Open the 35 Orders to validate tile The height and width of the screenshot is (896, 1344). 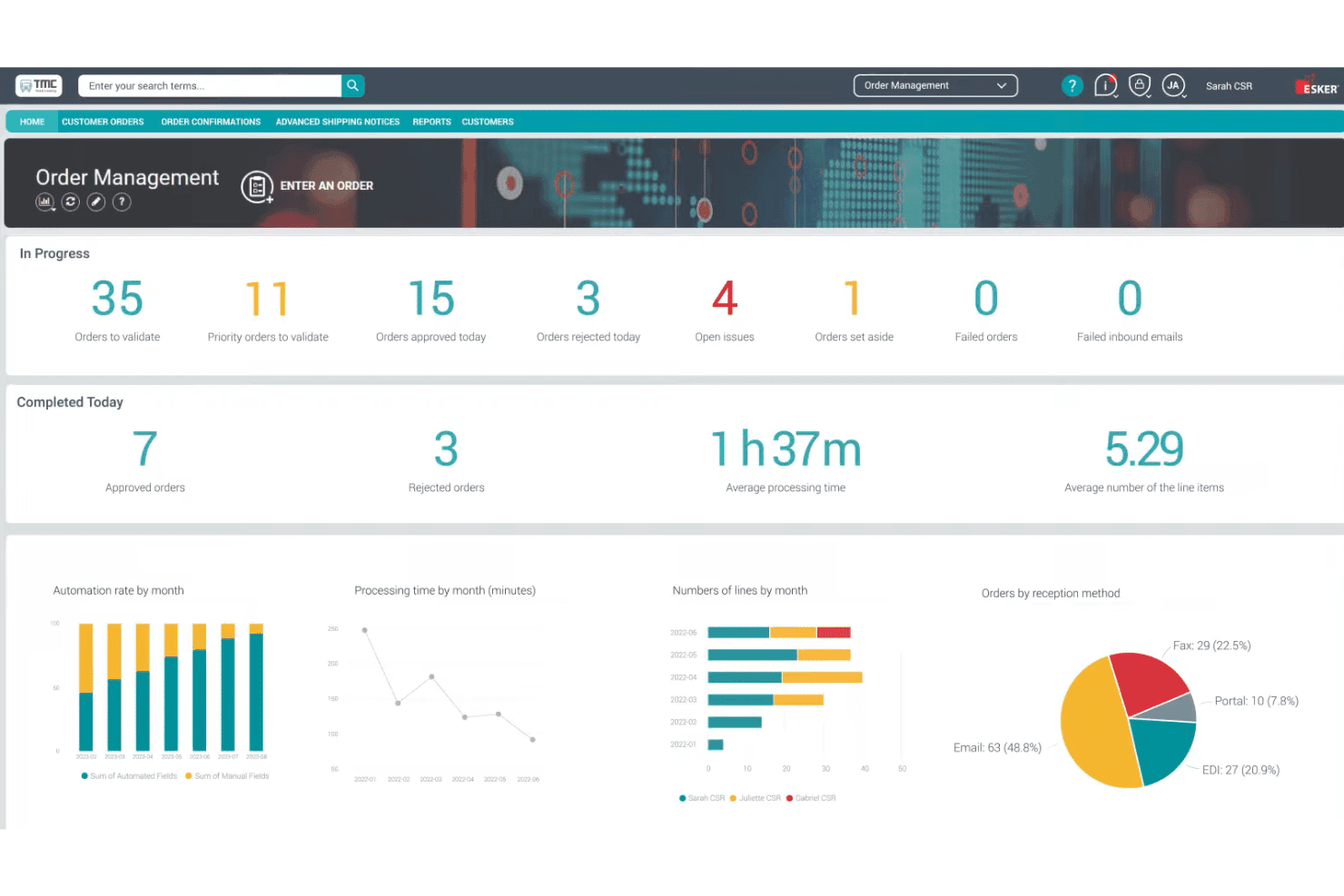(117, 310)
